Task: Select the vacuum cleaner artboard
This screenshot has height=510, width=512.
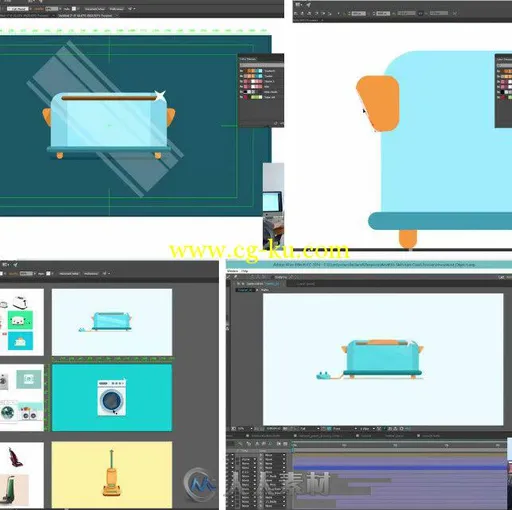Action: click(112, 475)
